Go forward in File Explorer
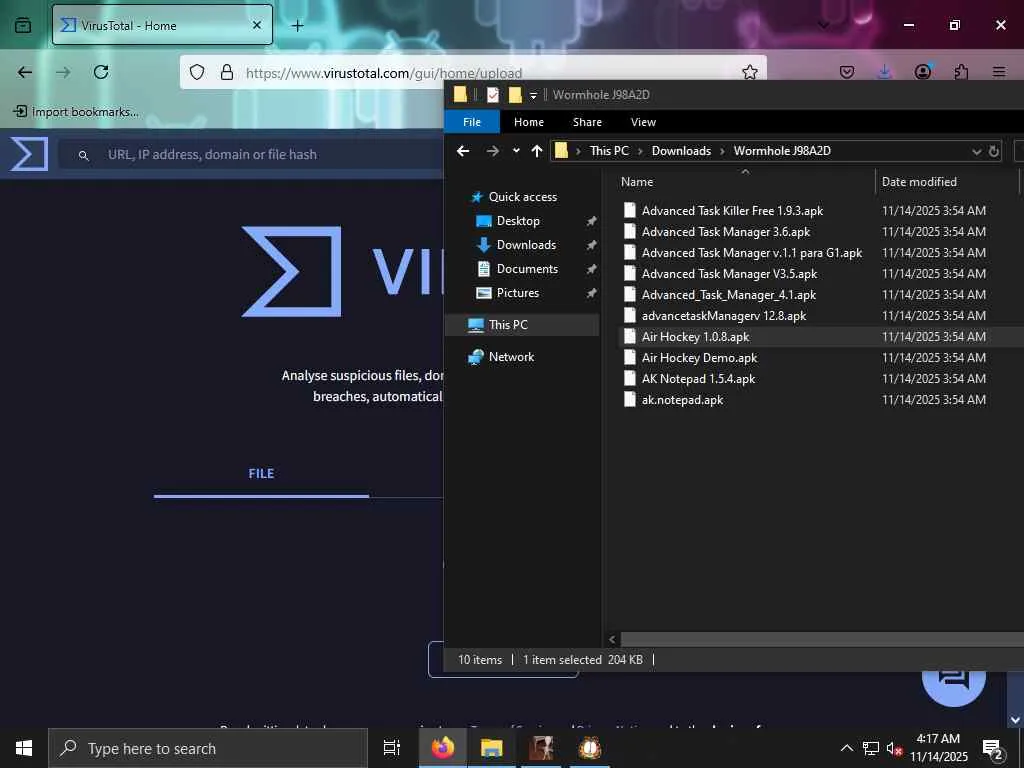This screenshot has width=1024, height=768. (492, 151)
